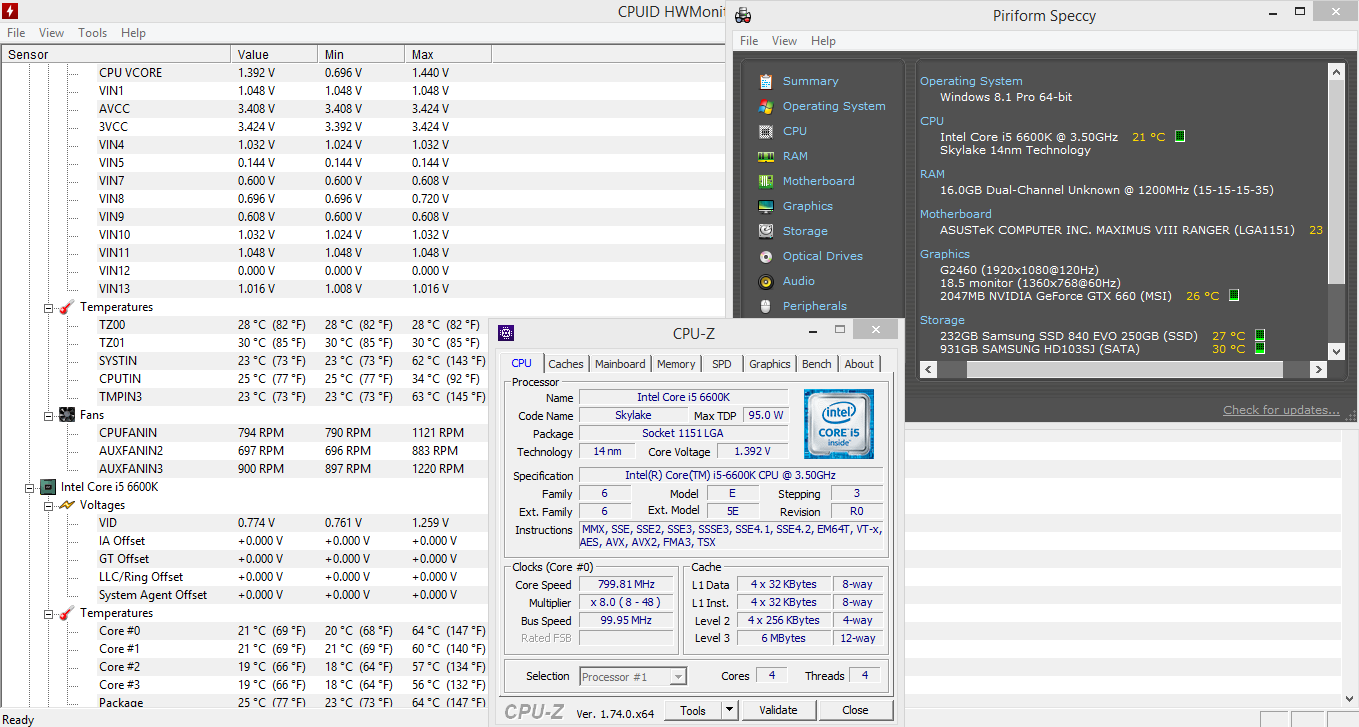Collapse the upper Temperatures node in HWMonitor
Image resolution: width=1359 pixels, height=727 pixels.
[48, 307]
